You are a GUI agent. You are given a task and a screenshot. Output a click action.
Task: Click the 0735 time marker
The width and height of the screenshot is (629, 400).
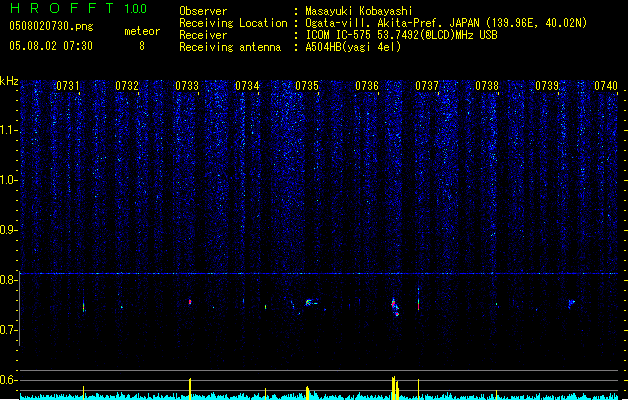click(x=307, y=86)
